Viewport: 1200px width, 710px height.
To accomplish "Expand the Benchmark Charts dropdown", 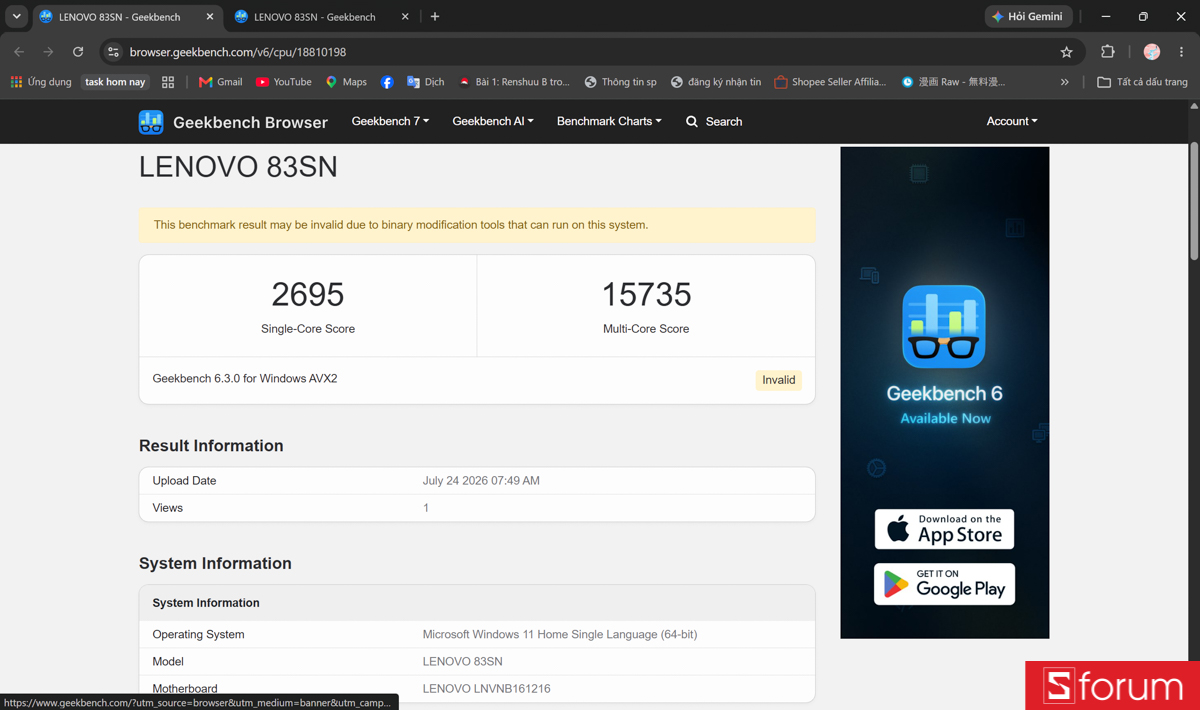I will (609, 121).
